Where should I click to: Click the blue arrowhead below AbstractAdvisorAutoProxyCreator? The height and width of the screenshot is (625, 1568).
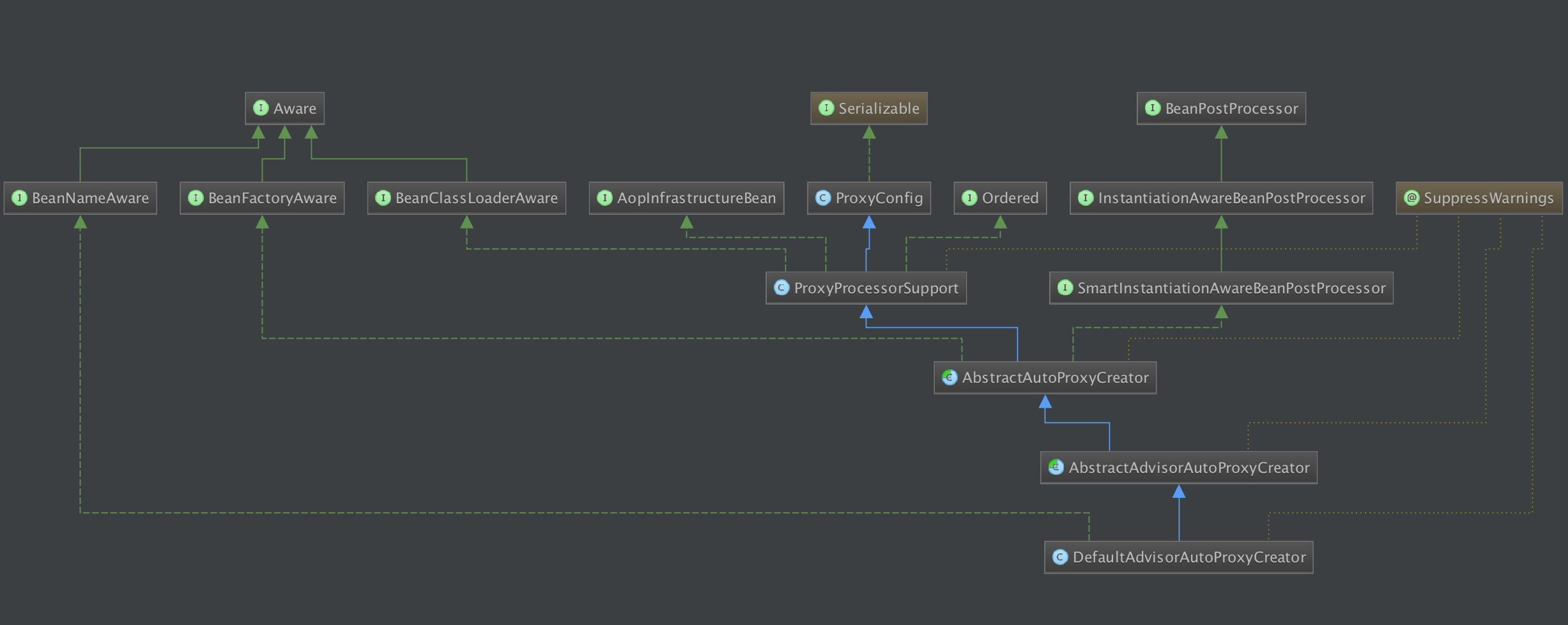tap(1179, 491)
